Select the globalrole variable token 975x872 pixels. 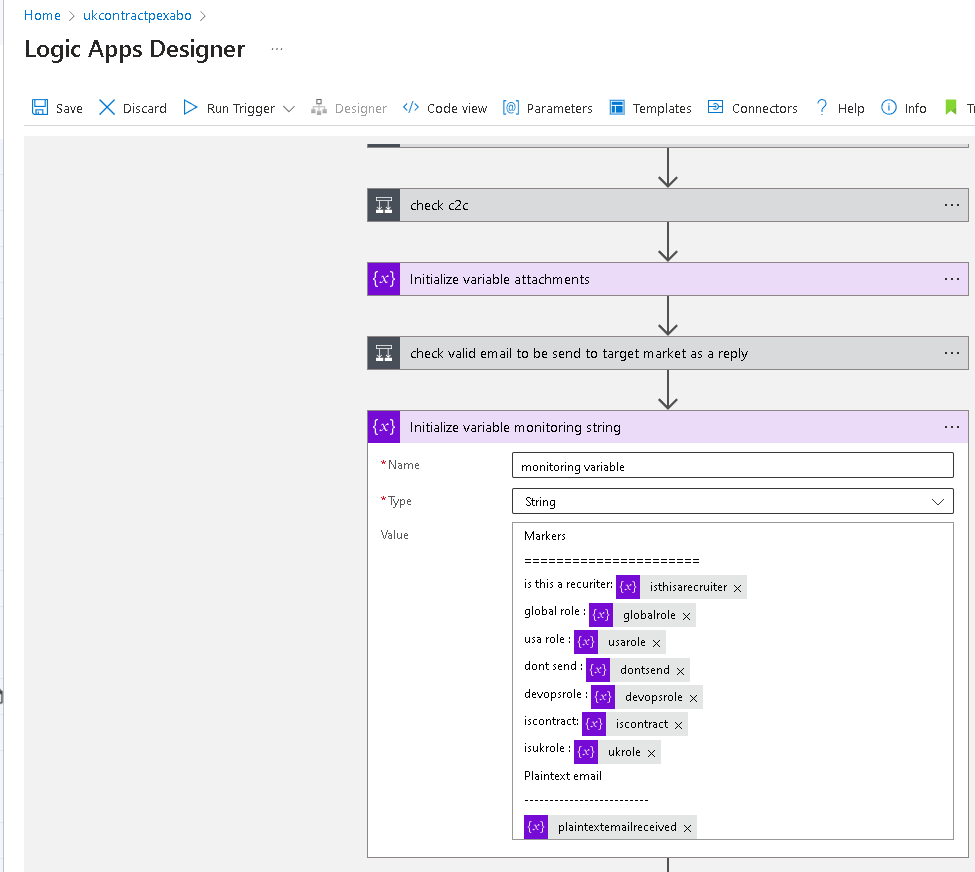pos(642,615)
